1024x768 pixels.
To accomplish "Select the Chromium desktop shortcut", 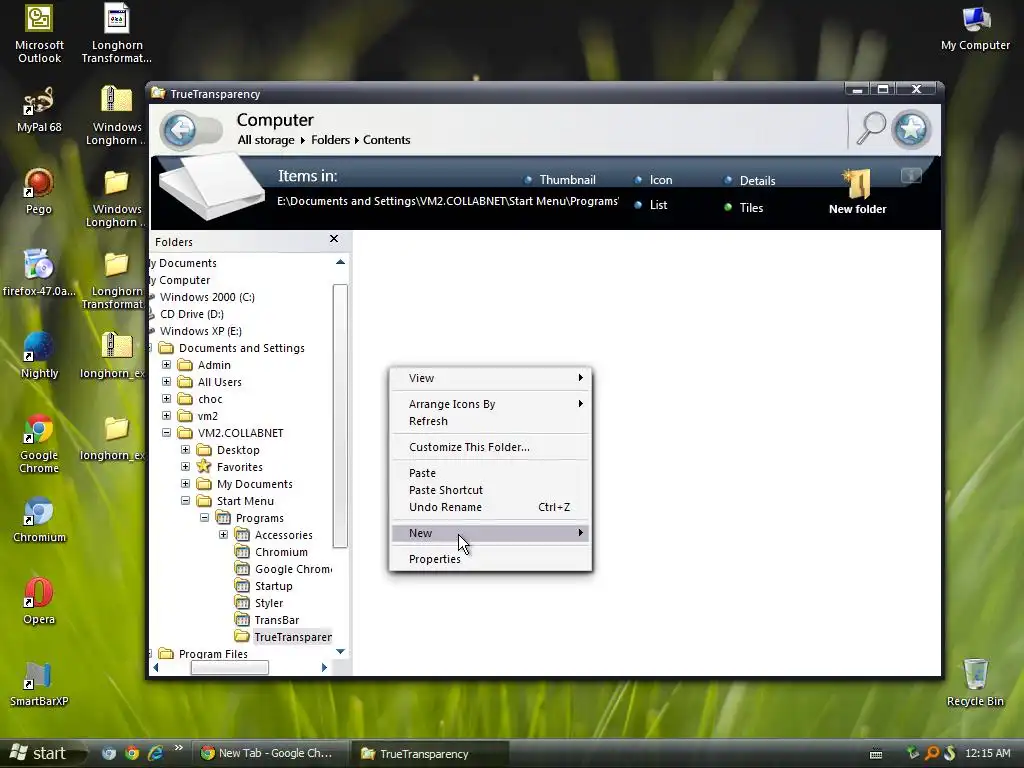I will [x=39, y=520].
